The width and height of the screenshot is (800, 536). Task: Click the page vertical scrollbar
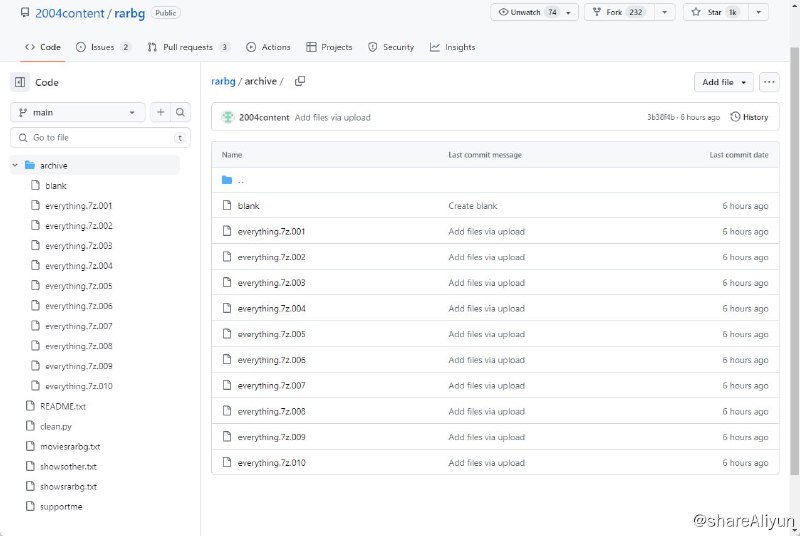pos(794,260)
